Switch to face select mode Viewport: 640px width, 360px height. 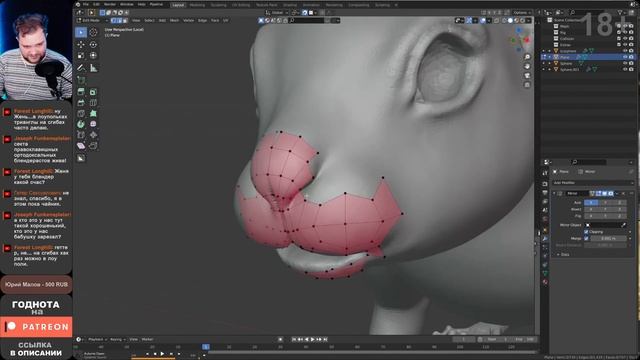pyautogui.click(x=125, y=20)
